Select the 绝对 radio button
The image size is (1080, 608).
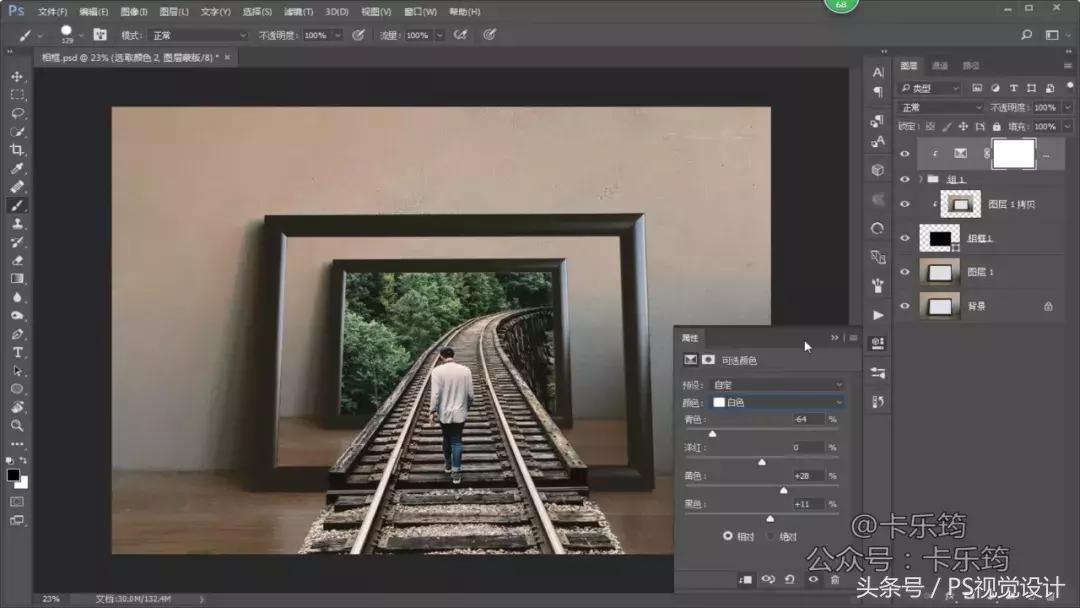click(771, 536)
